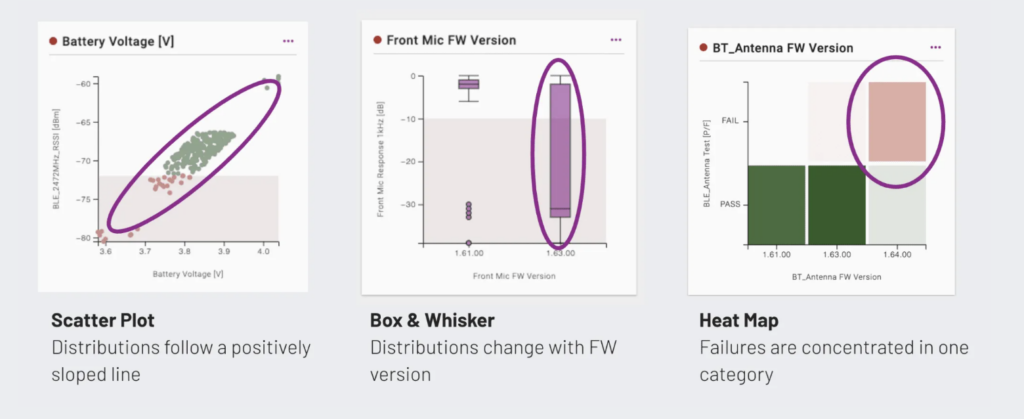Click the BT_Antenna FW Version card title
1024x419 pixels.
click(782, 48)
